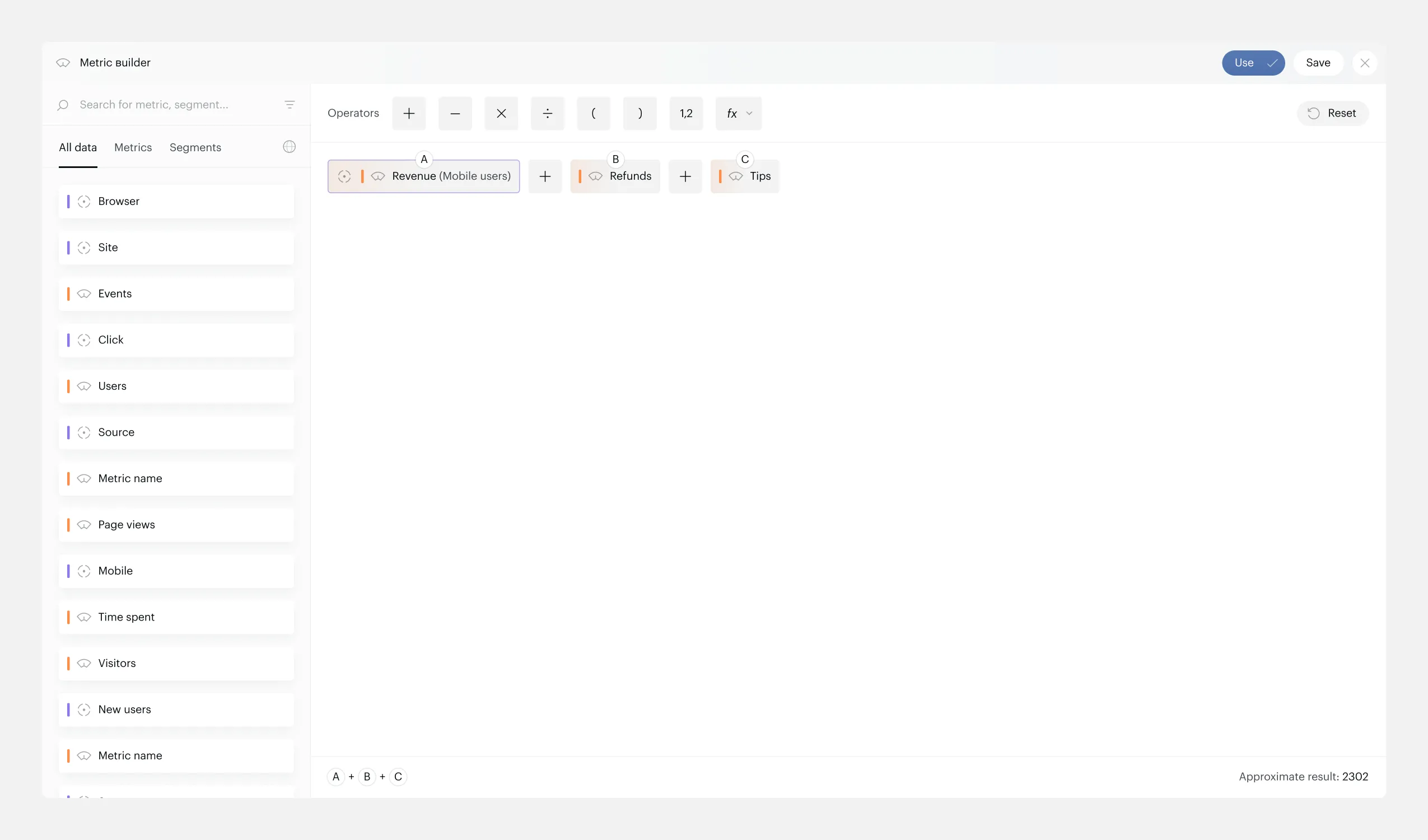Viewport: 1428px width, 840px height.
Task: Click formula variable C in footer
Action: click(x=398, y=777)
